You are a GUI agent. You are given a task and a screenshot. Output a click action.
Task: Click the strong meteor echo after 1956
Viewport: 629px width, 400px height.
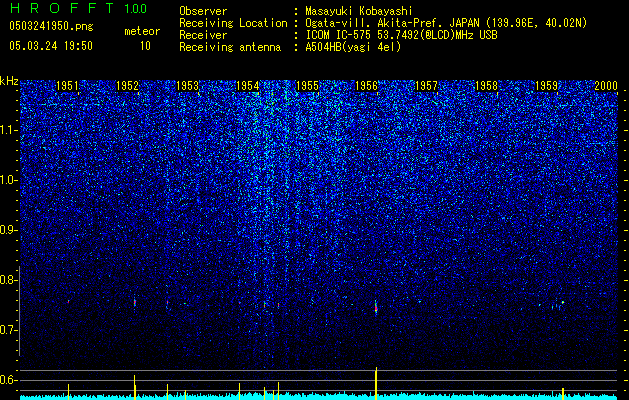pyautogui.click(x=376, y=308)
